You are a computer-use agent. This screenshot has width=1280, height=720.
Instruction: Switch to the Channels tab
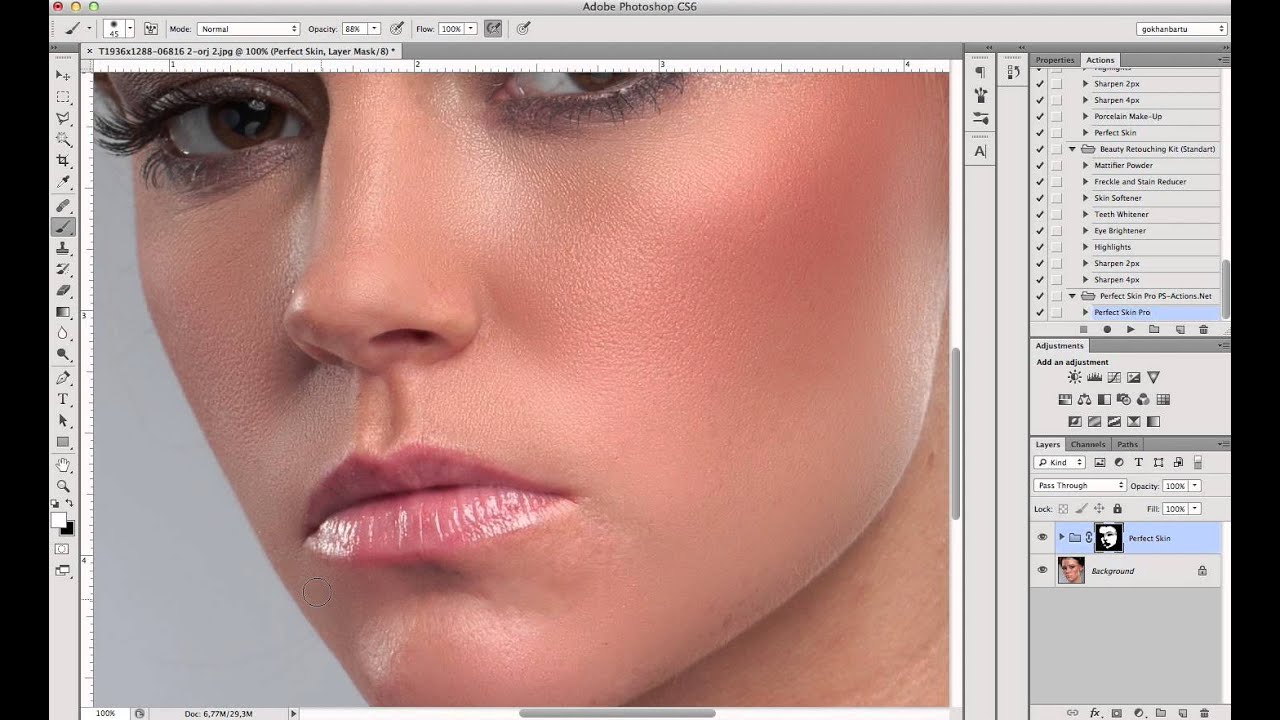pyautogui.click(x=1087, y=444)
